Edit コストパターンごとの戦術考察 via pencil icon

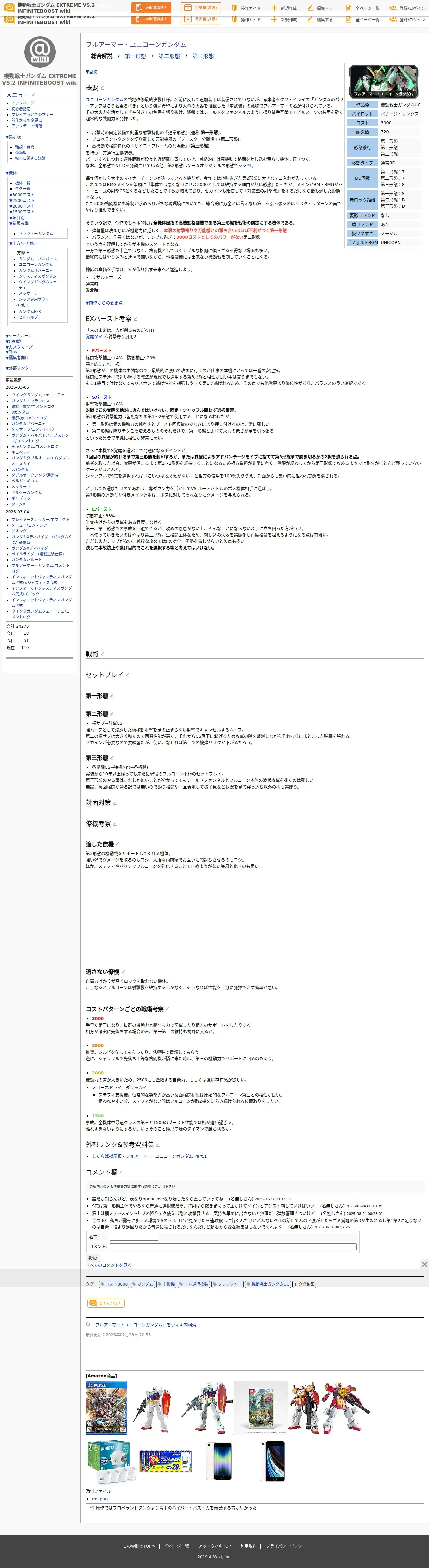(x=167, y=1009)
